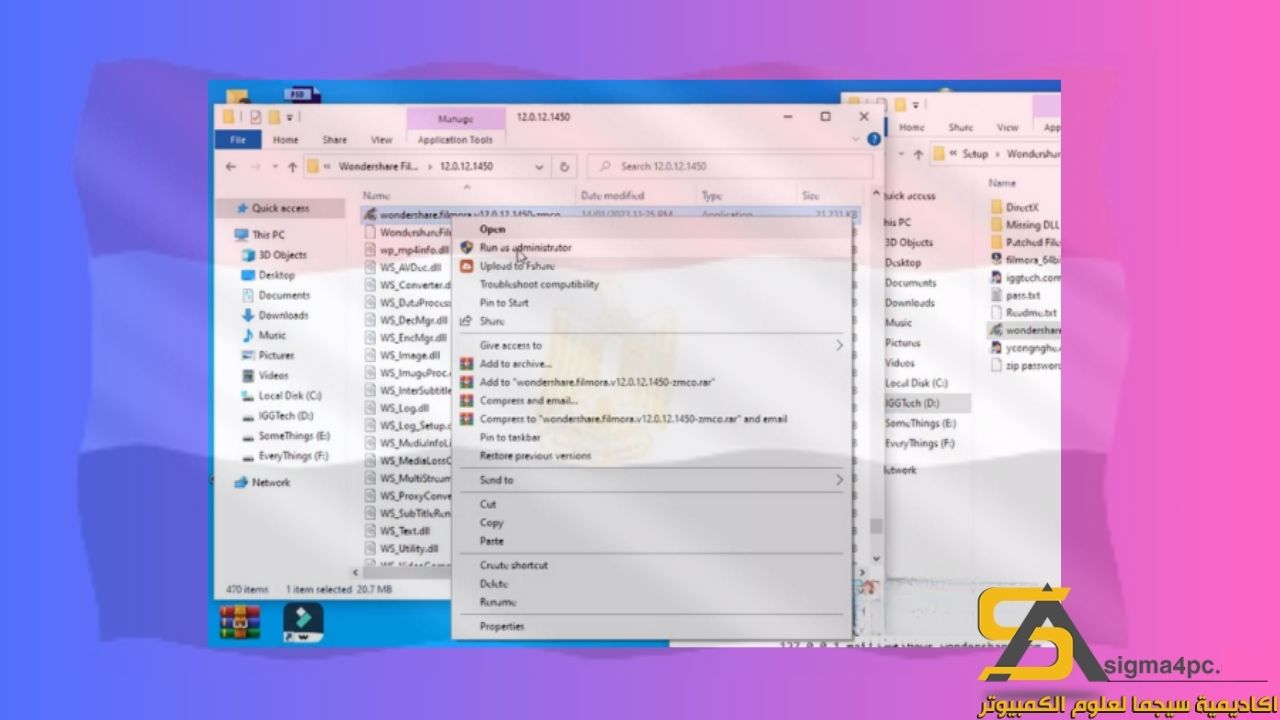Select Open in the context menu
Screen dimensions: 1280x720
(x=492, y=229)
